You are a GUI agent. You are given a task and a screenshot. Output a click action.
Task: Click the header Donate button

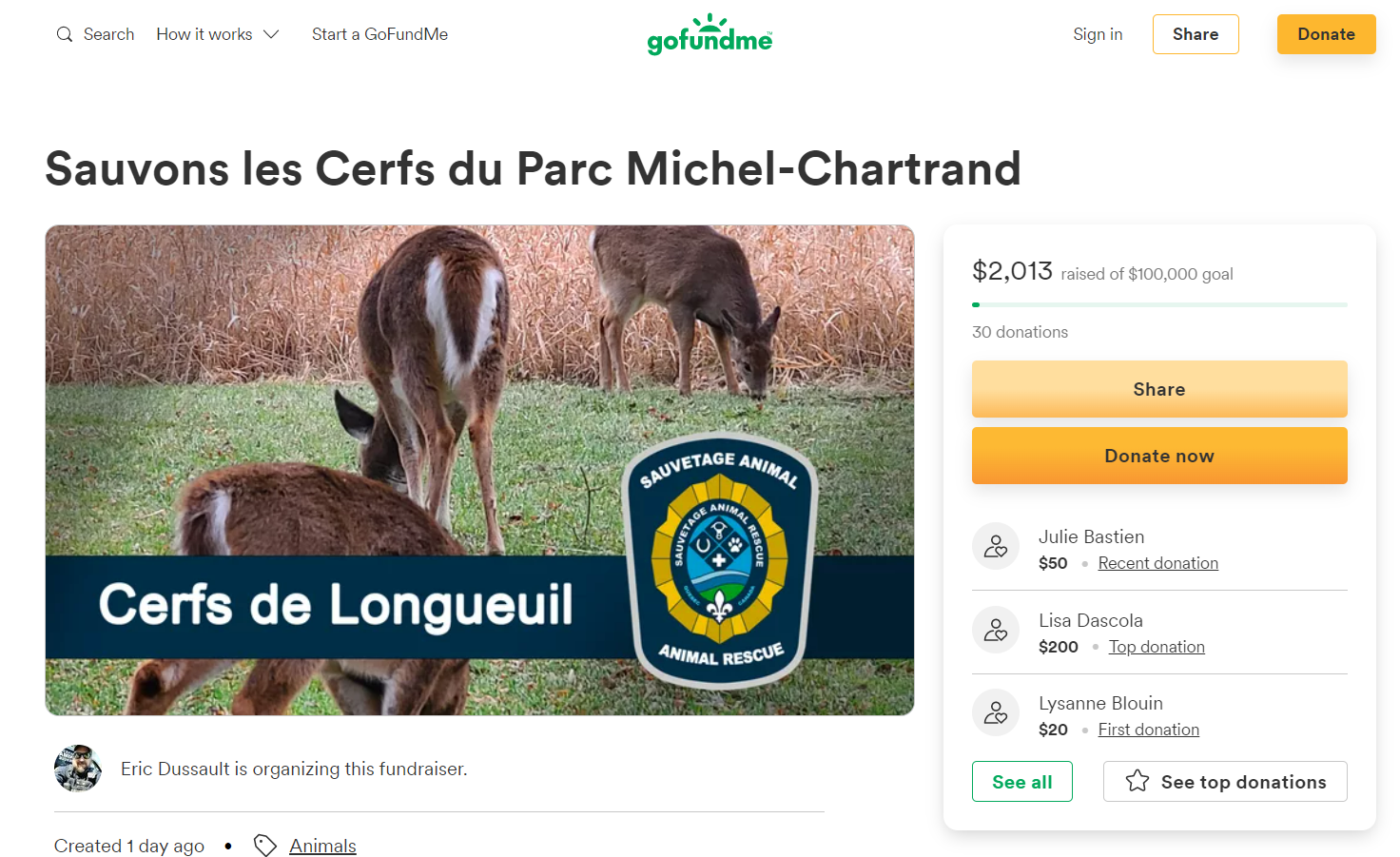pos(1326,34)
